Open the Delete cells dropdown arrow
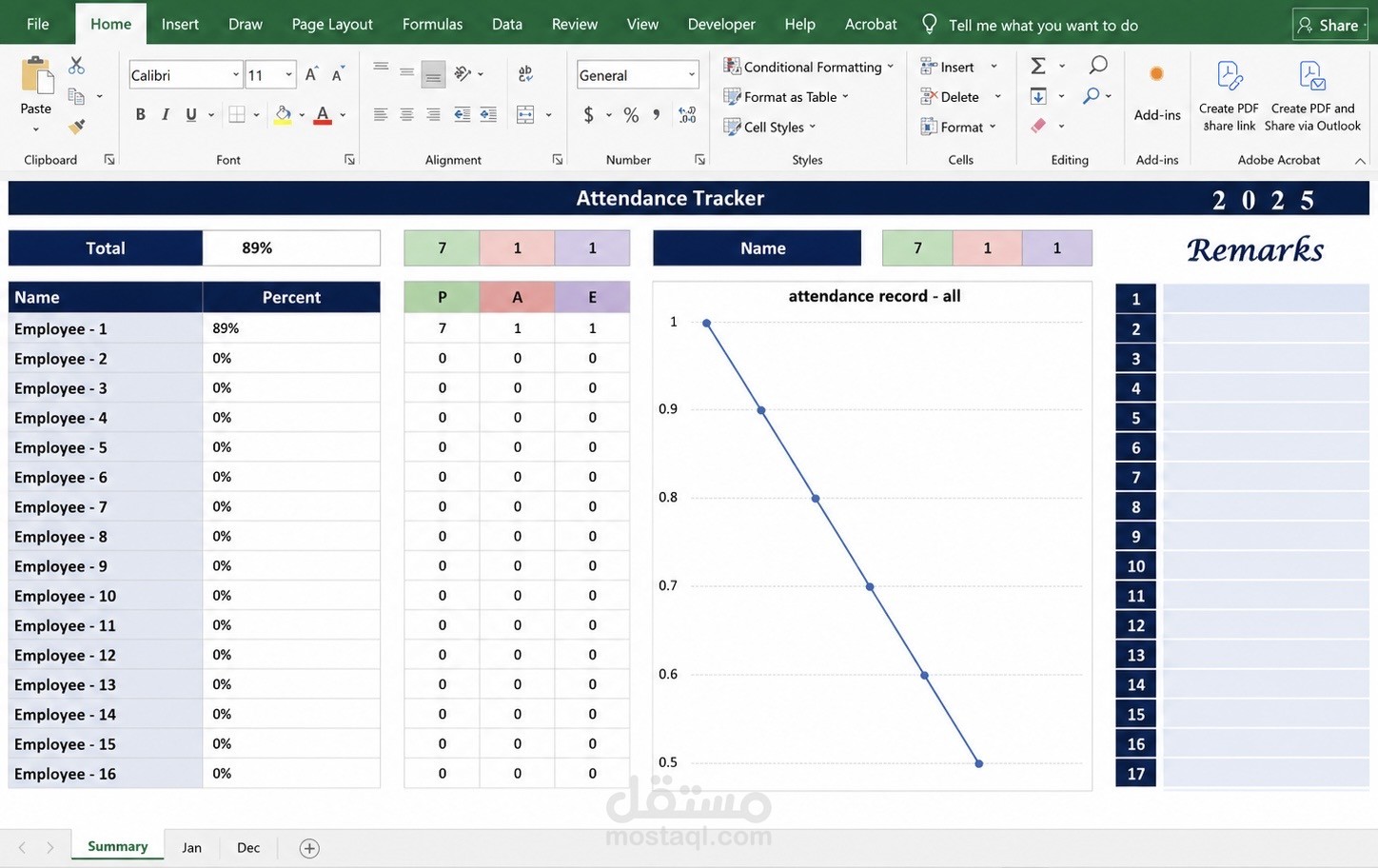This screenshot has height=868, width=1378. point(997,96)
